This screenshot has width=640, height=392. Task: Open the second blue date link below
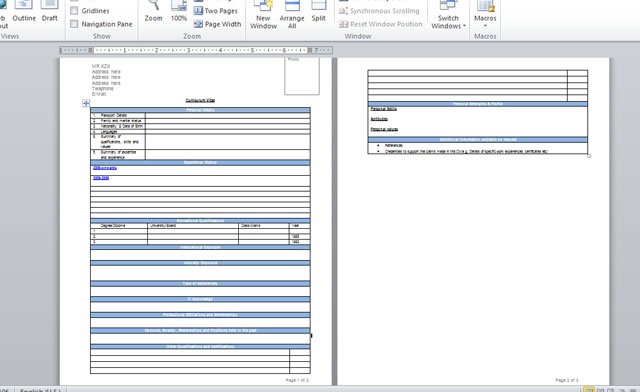[101, 178]
